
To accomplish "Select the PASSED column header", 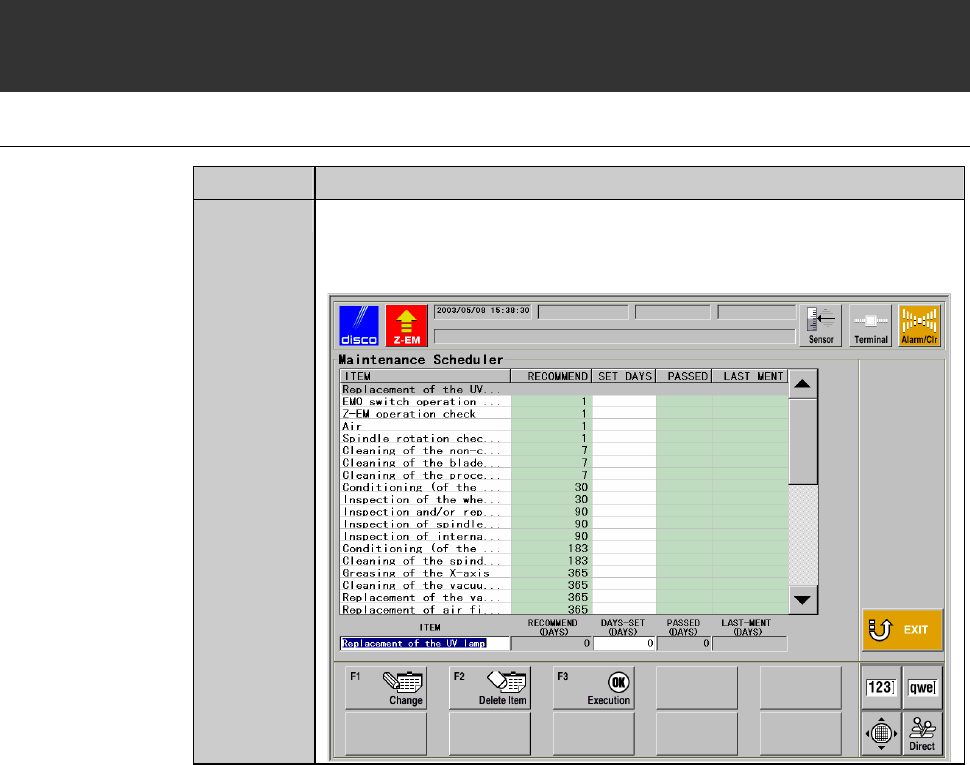I will 684,376.
